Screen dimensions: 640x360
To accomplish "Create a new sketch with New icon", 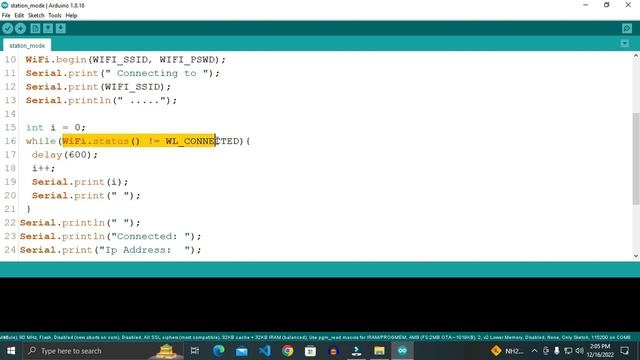I will coord(35,29).
